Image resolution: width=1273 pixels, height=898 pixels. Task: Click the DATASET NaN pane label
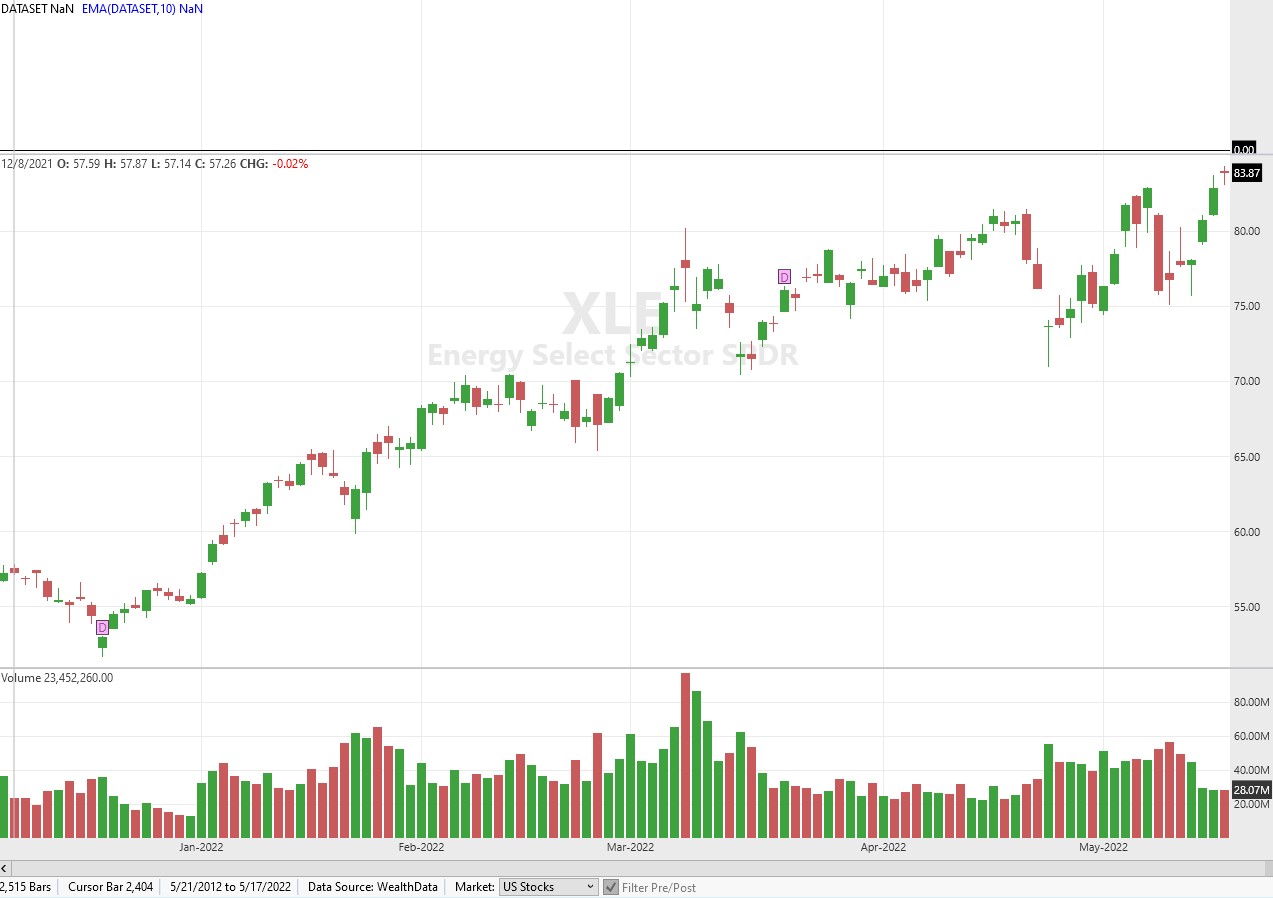tap(37, 7)
